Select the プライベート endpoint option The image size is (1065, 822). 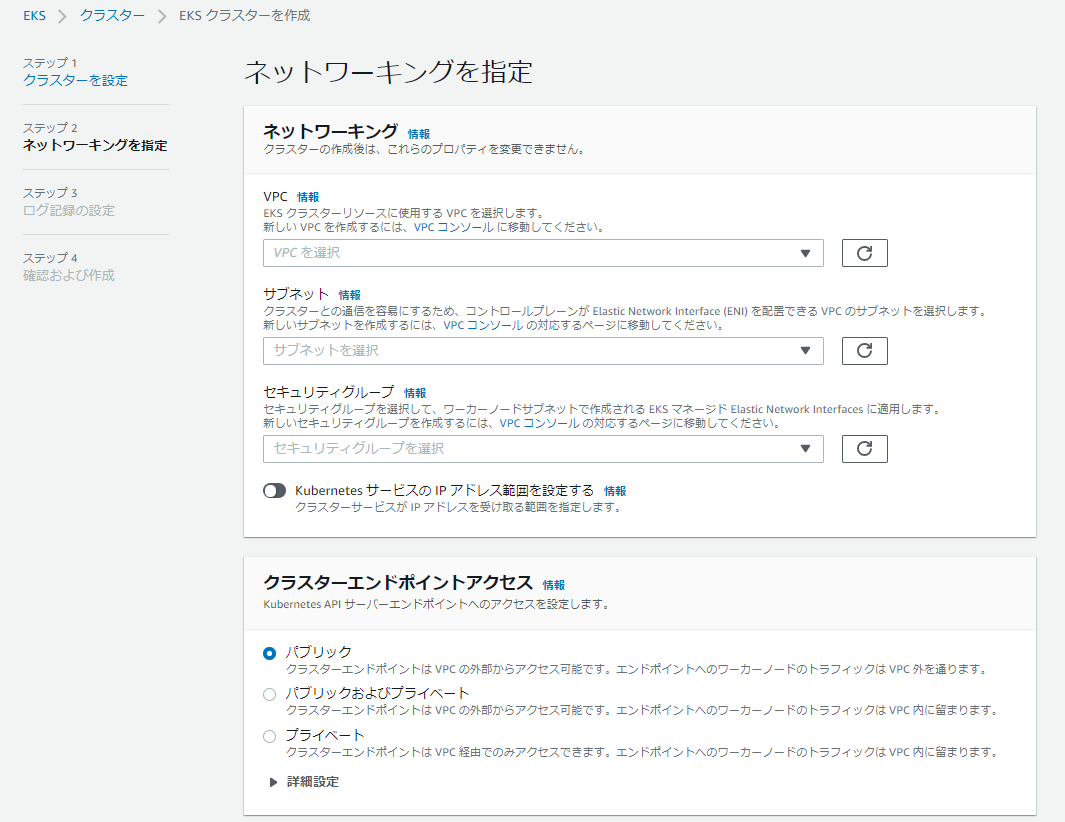click(269, 736)
